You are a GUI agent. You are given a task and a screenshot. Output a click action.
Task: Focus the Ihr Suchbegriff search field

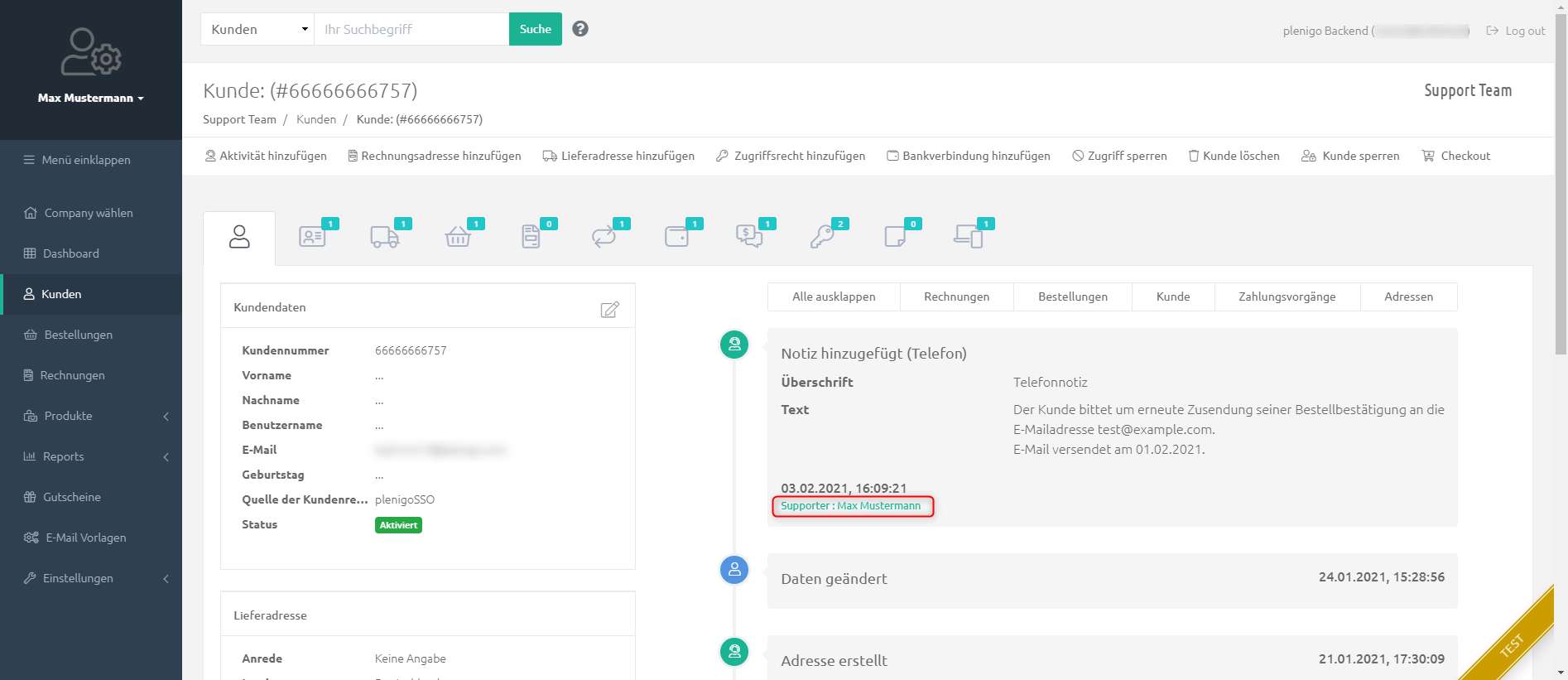click(x=411, y=29)
